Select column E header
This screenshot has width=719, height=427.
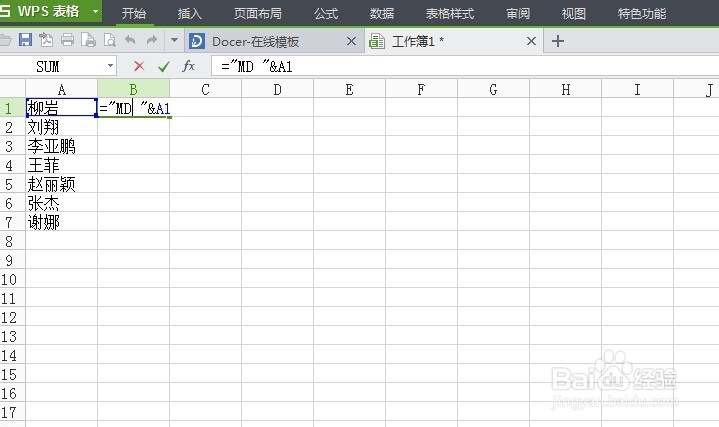(349, 89)
